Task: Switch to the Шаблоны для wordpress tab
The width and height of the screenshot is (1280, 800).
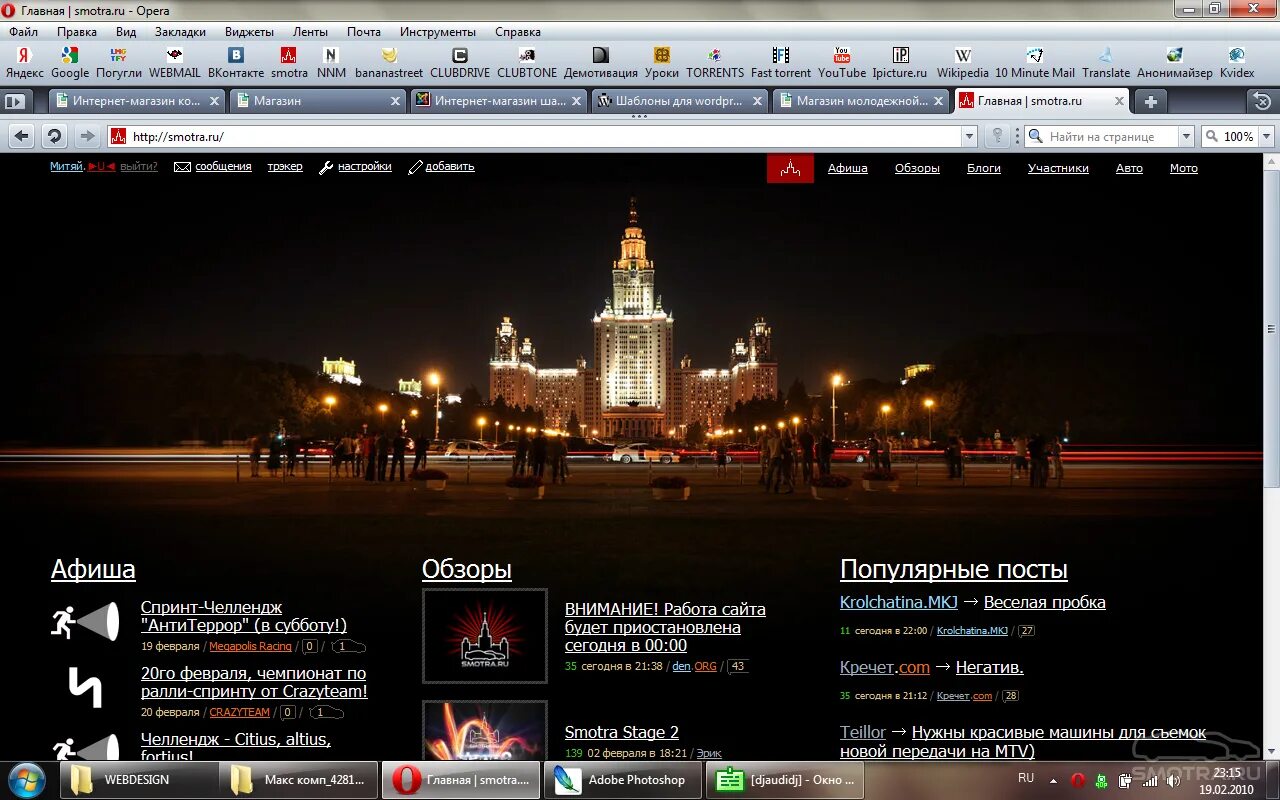Action: pos(680,101)
